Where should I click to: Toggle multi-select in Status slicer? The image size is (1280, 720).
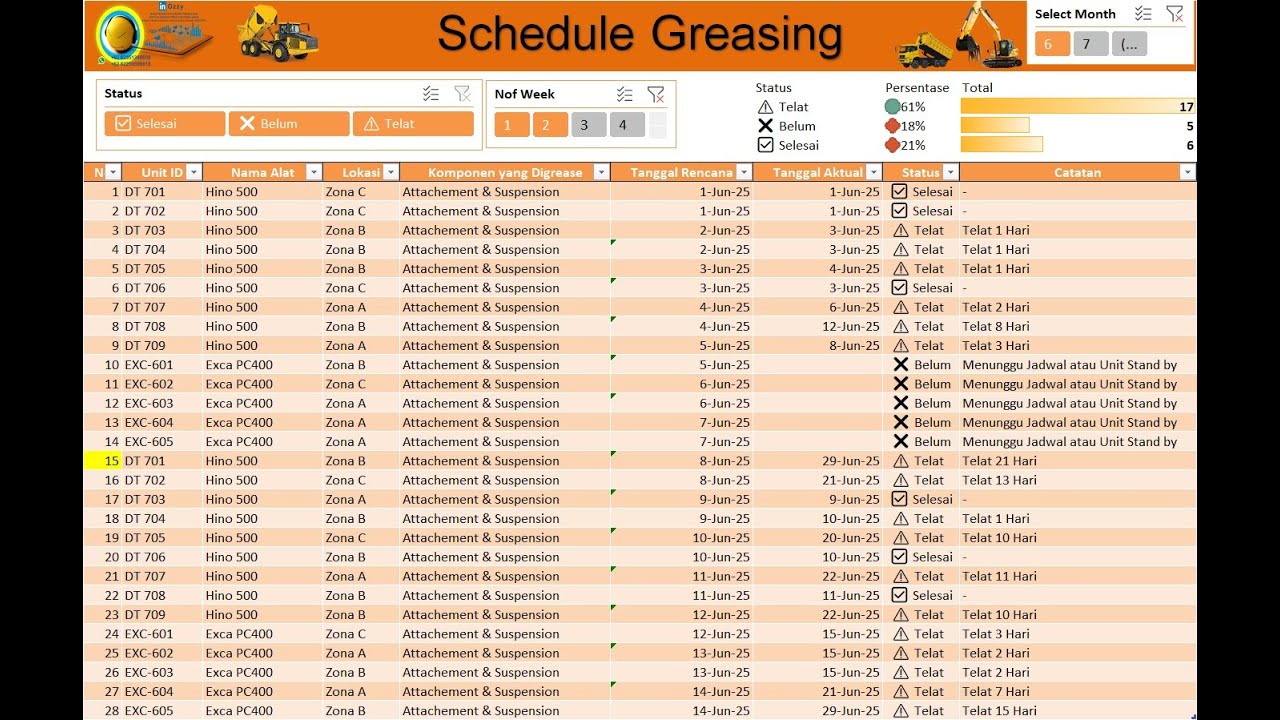click(431, 93)
